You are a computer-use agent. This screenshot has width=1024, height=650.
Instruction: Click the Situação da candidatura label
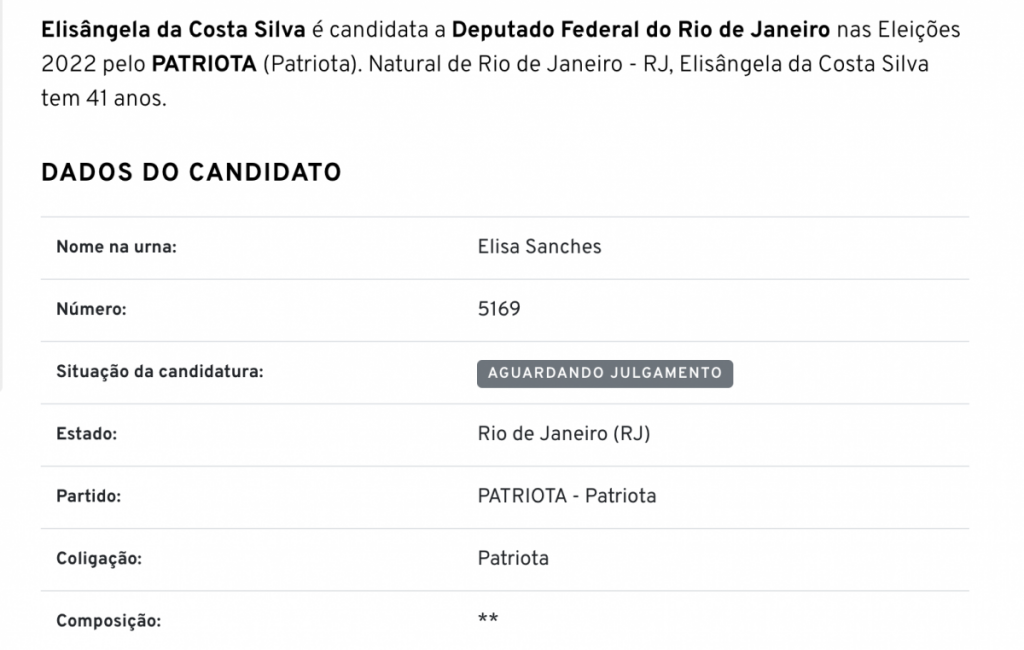click(x=159, y=372)
